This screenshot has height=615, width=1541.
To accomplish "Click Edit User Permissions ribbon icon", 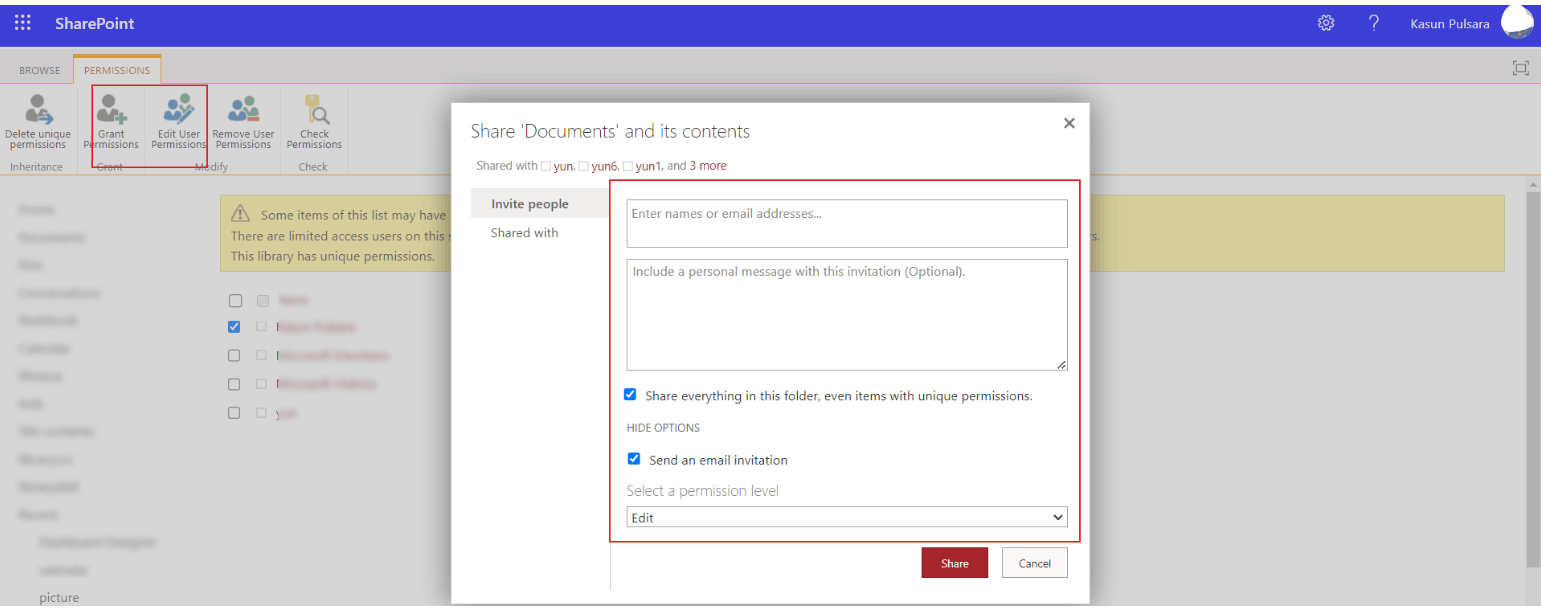I will tap(178, 122).
